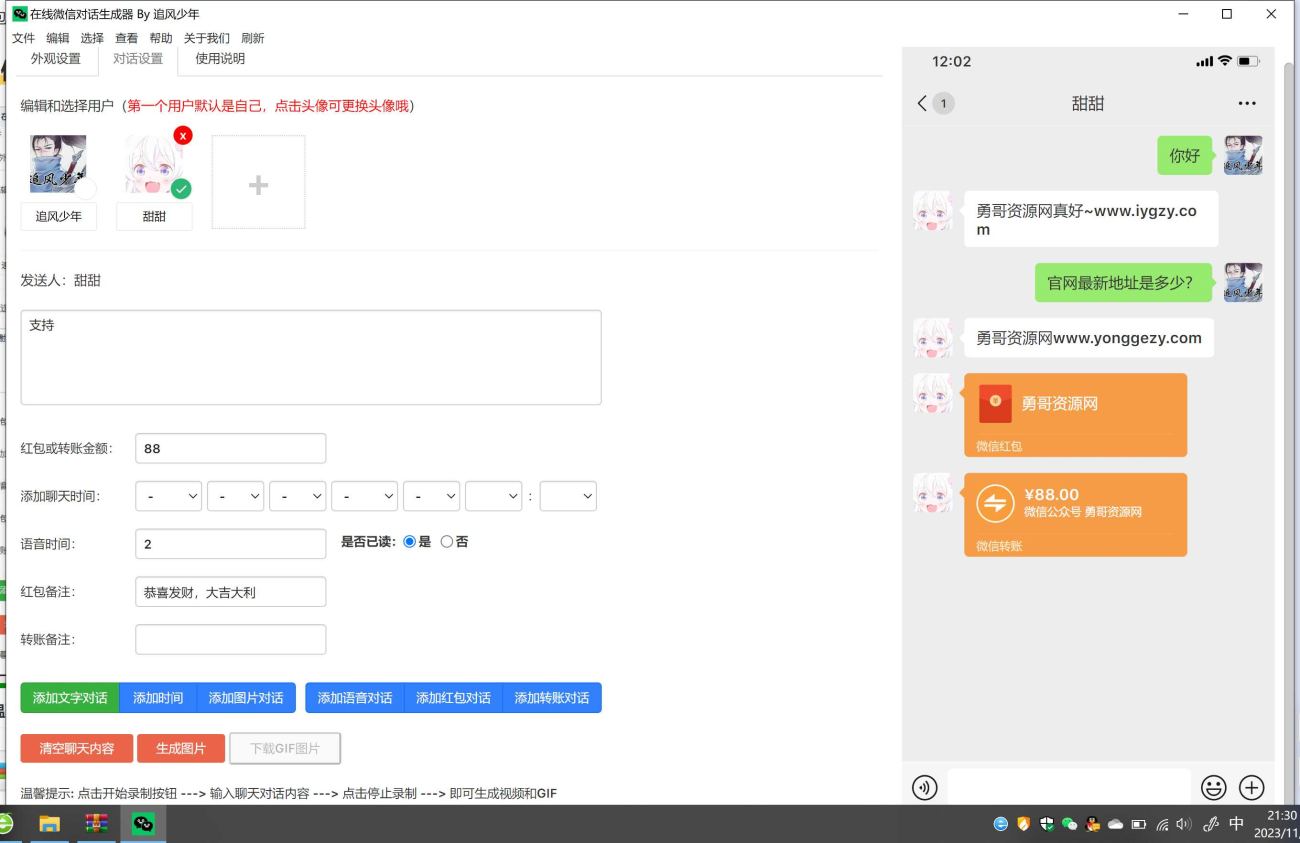This screenshot has width=1300, height=843.
Task: Open the 选择 menu
Action: click(92, 38)
